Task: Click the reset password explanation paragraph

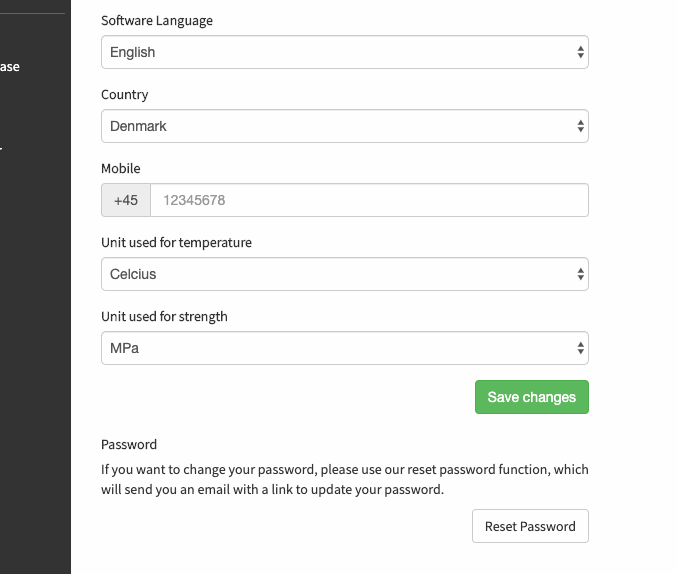Action: (345, 479)
